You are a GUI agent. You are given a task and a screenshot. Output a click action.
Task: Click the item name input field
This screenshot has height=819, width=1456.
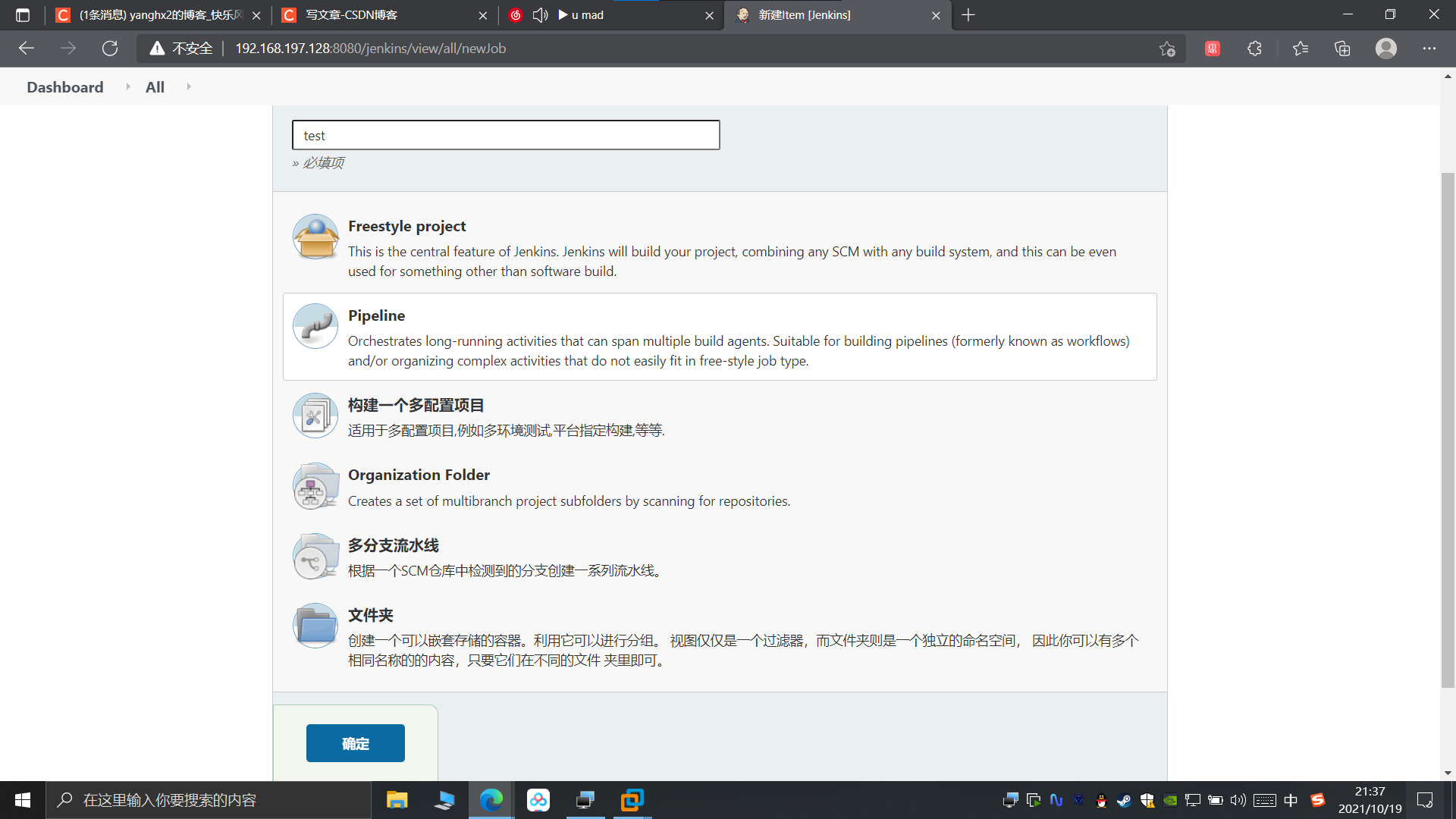(505, 134)
